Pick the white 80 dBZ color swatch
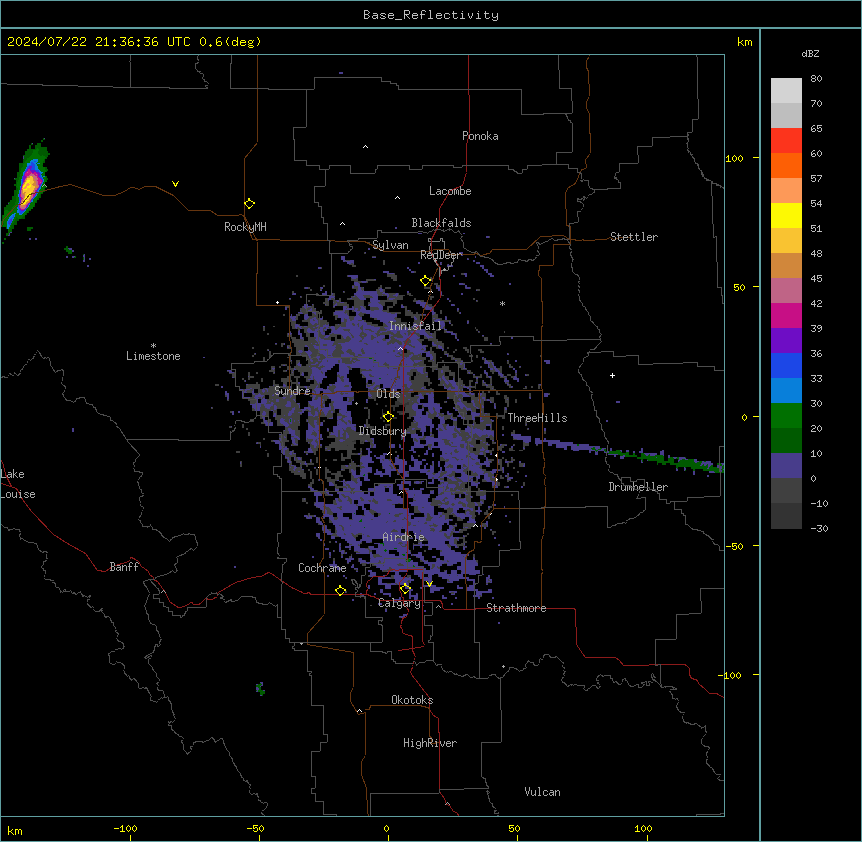862x842 pixels. tap(786, 90)
